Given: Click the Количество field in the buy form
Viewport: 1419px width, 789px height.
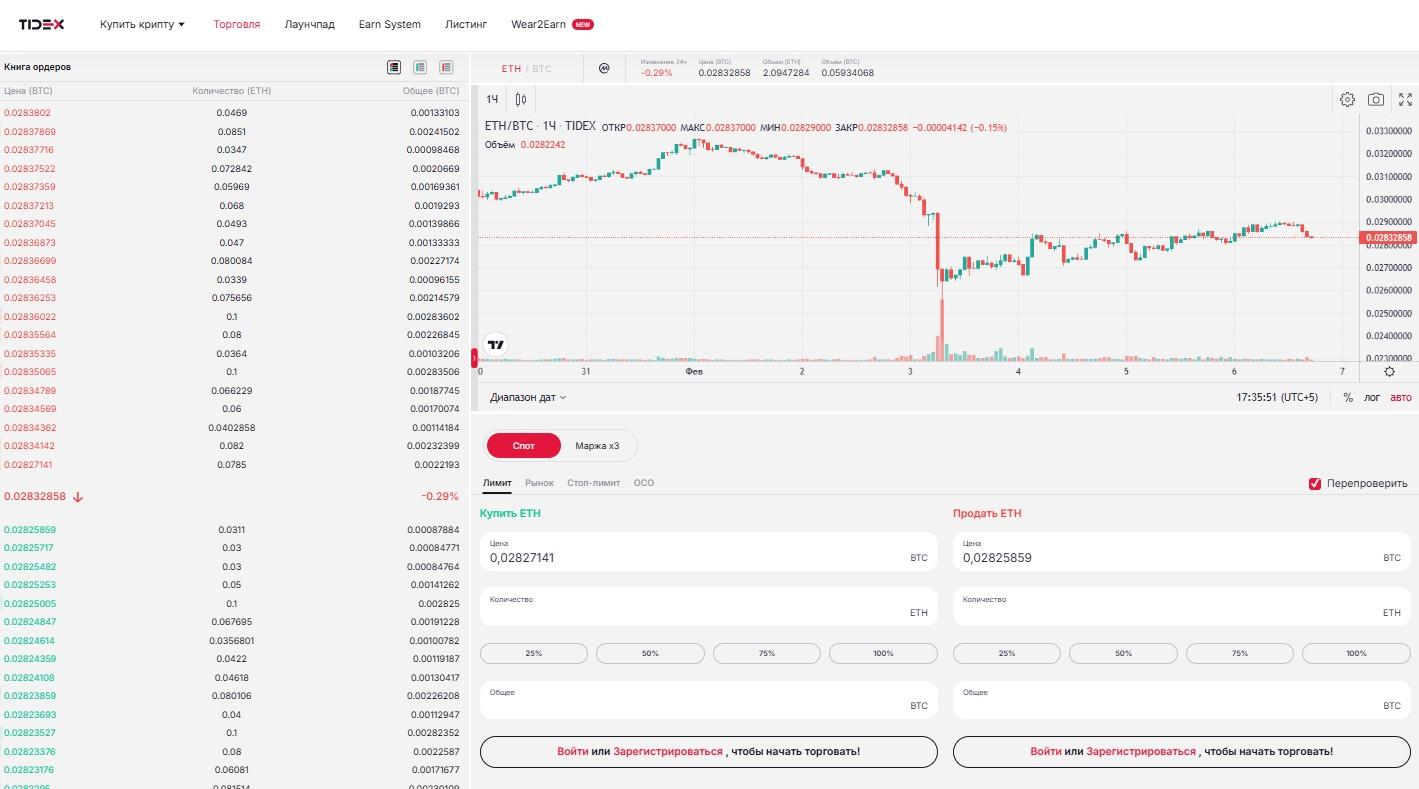Looking at the screenshot, I should click(709, 606).
